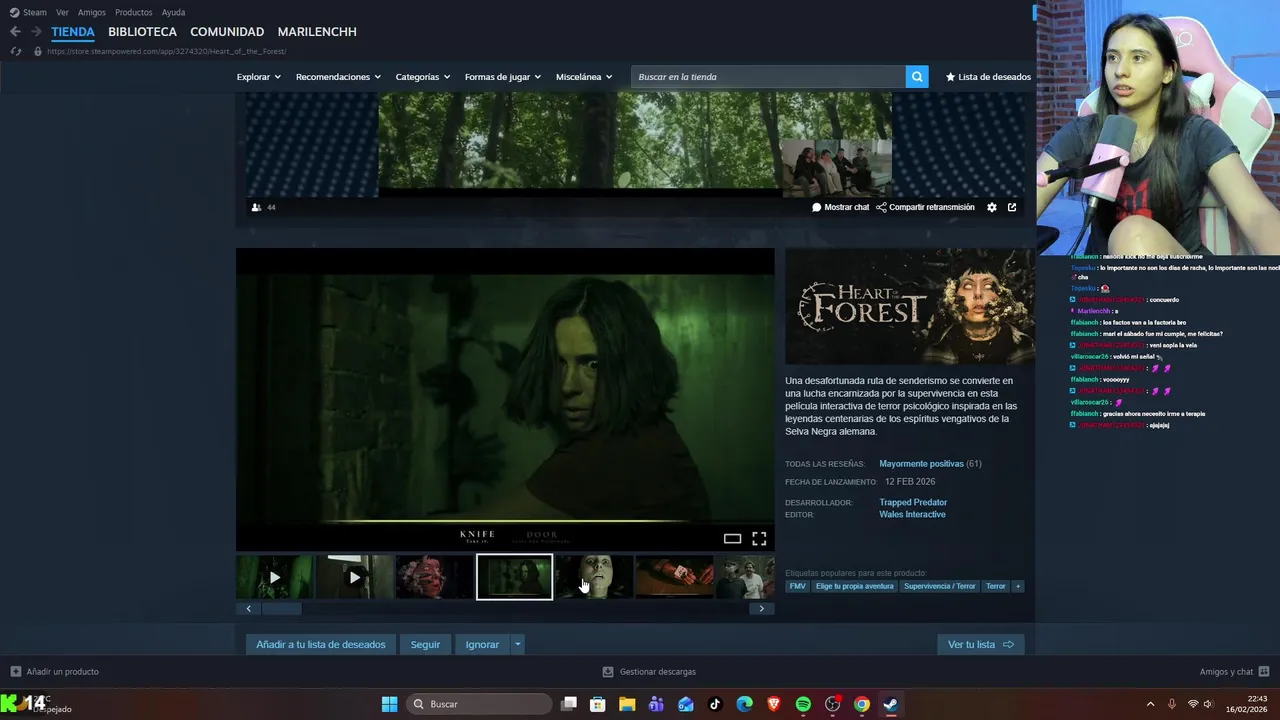Play the first trailer thumbnail

274,577
